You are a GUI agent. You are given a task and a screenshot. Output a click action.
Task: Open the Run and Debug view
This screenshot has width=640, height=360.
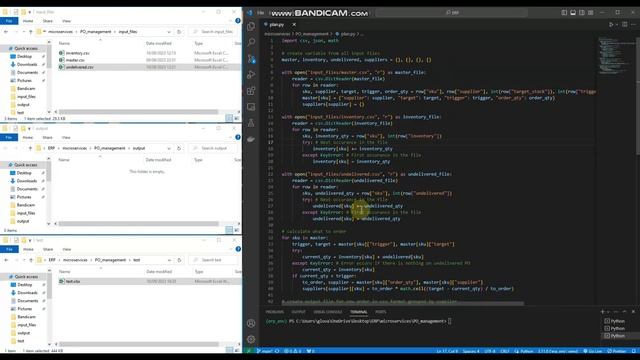tap(251, 74)
